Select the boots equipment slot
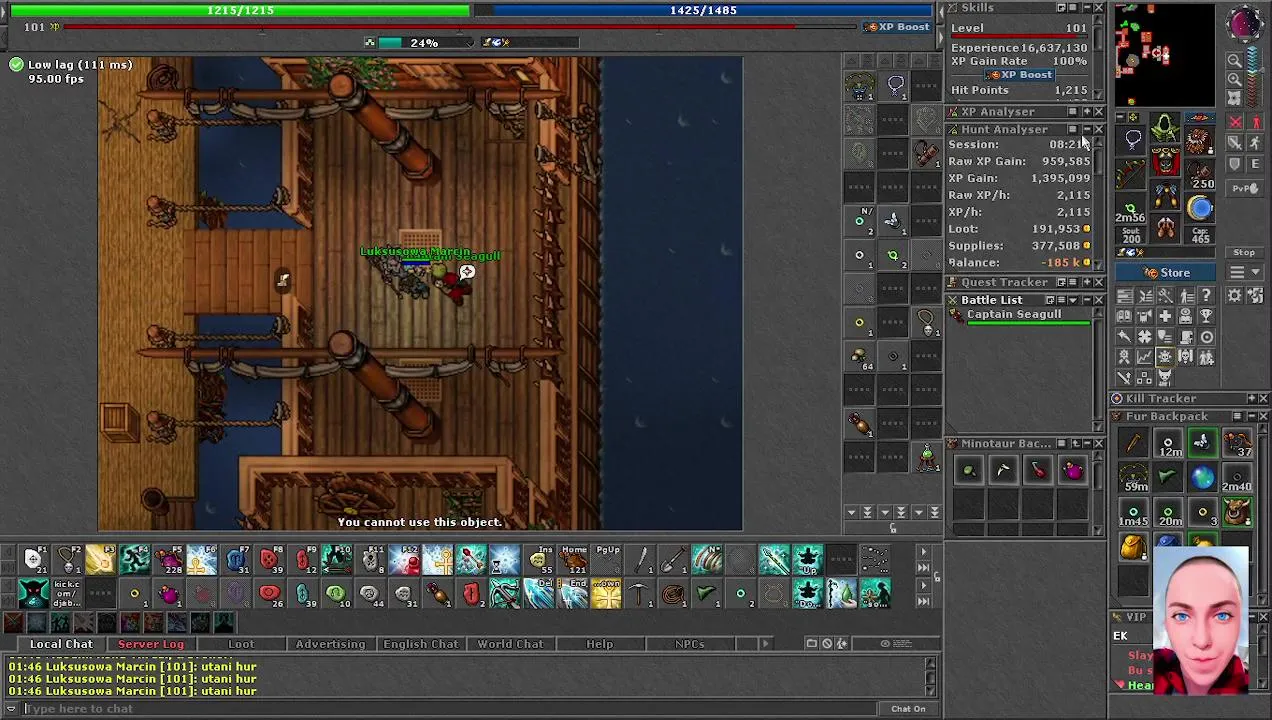The height and width of the screenshot is (720, 1272). pos(1165,228)
